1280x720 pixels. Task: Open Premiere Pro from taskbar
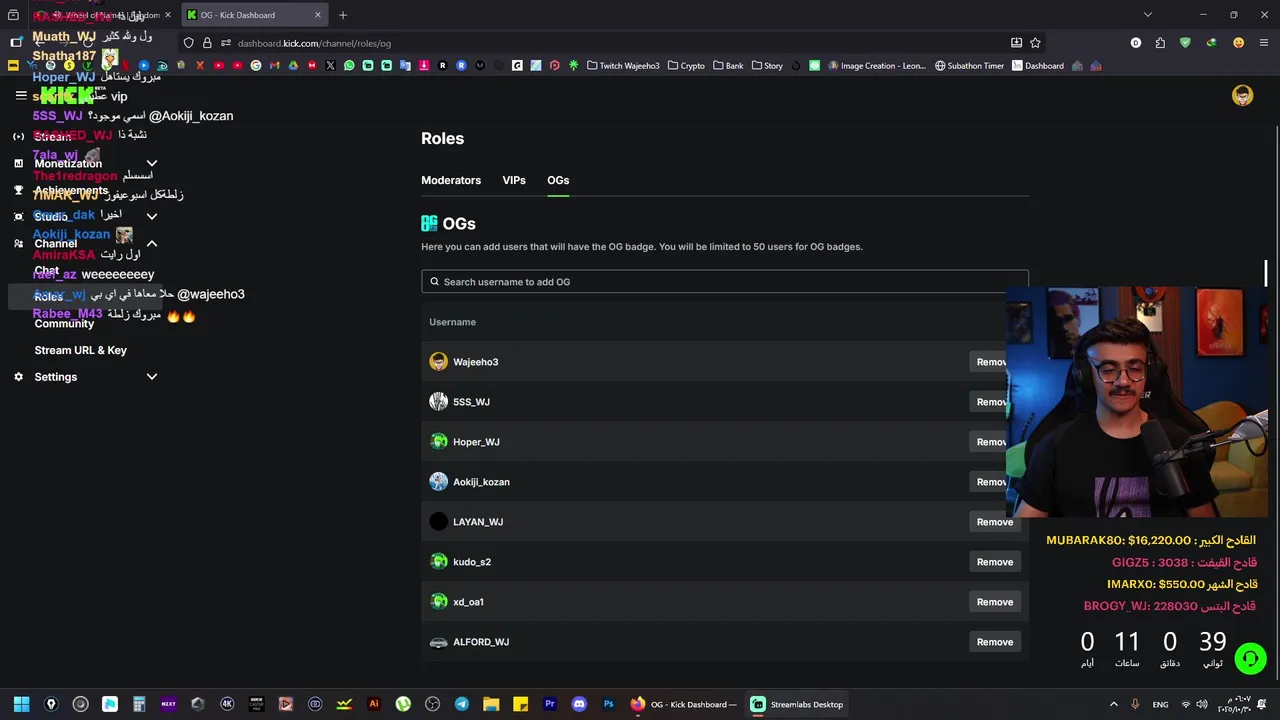(549, 704)
